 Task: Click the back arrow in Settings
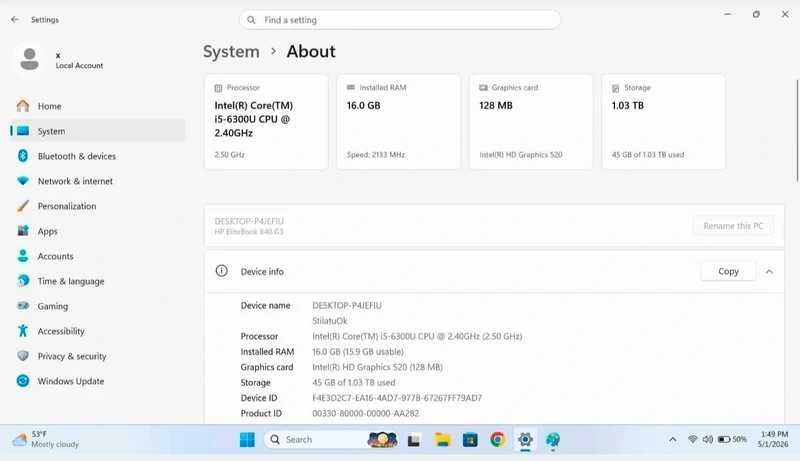15,19
